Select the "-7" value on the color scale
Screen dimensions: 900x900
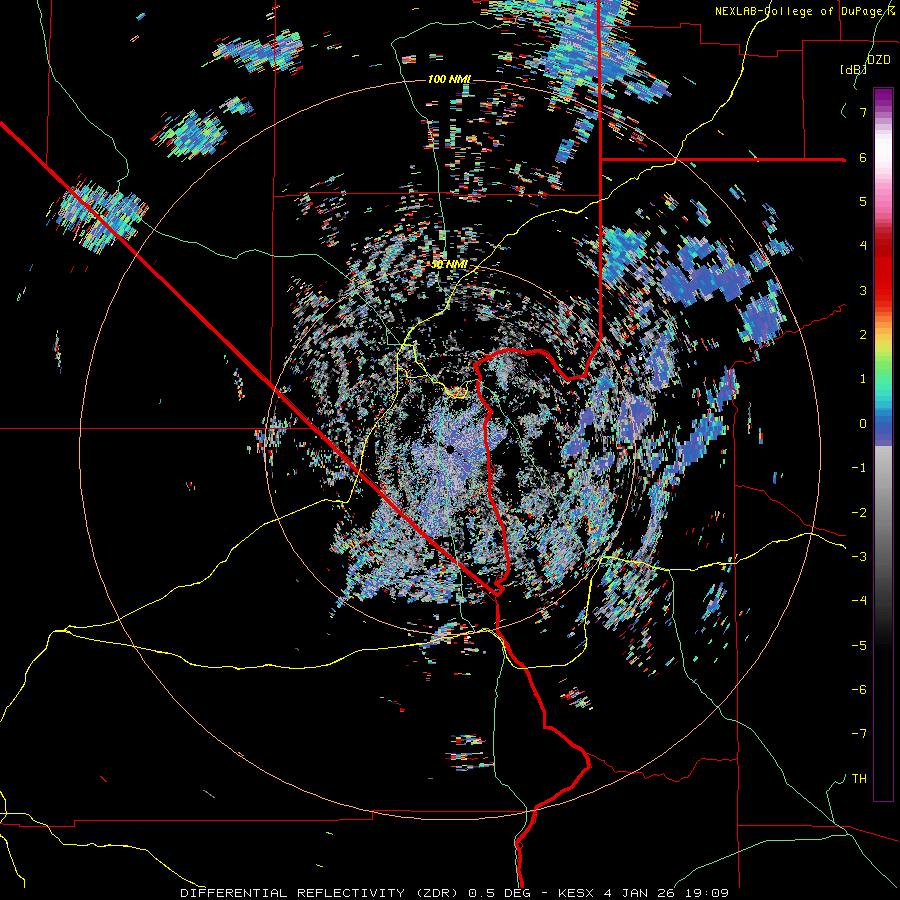pos(859,734)
